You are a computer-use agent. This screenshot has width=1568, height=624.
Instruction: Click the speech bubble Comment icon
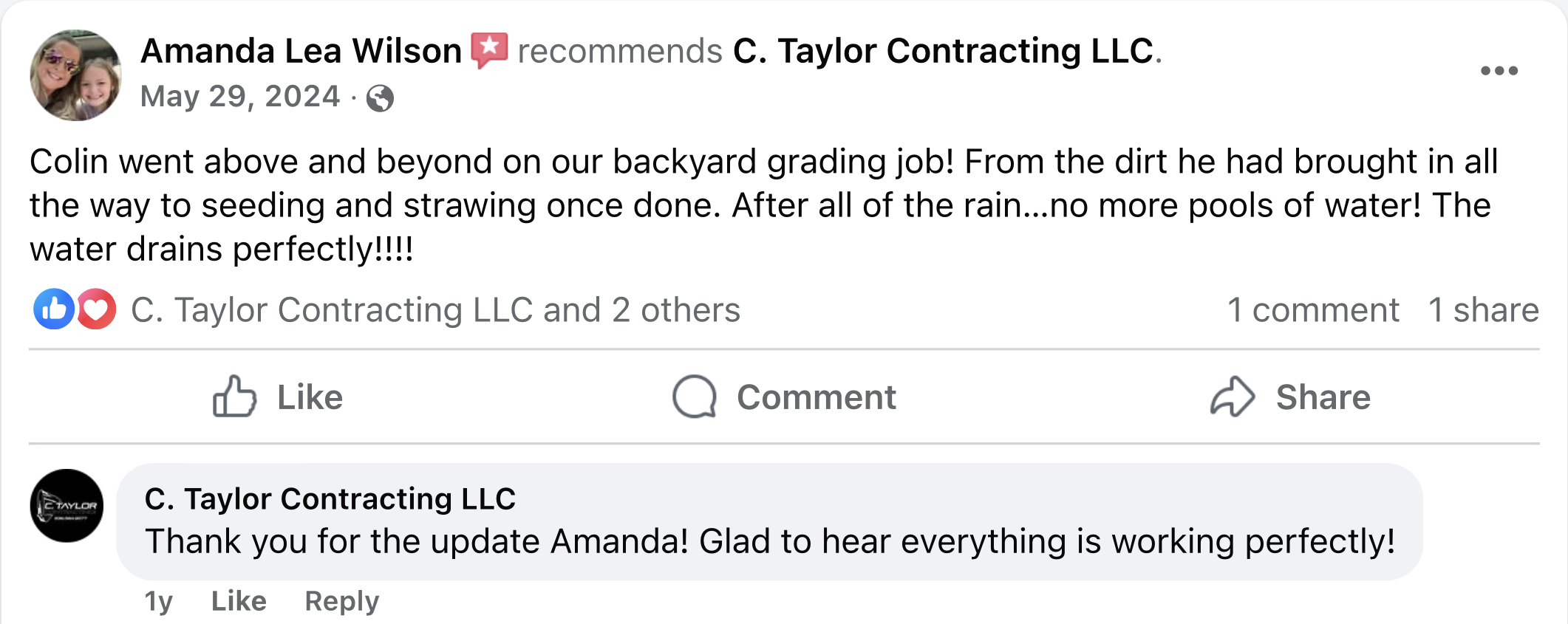(x=695, y=397)
